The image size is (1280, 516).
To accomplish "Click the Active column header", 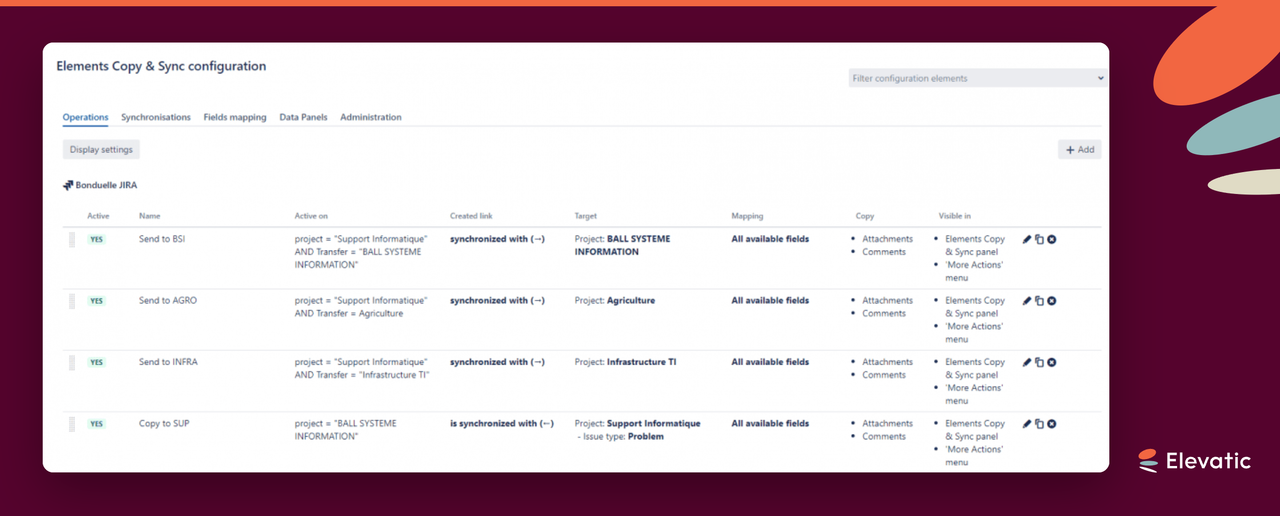I will pos(98,216).
